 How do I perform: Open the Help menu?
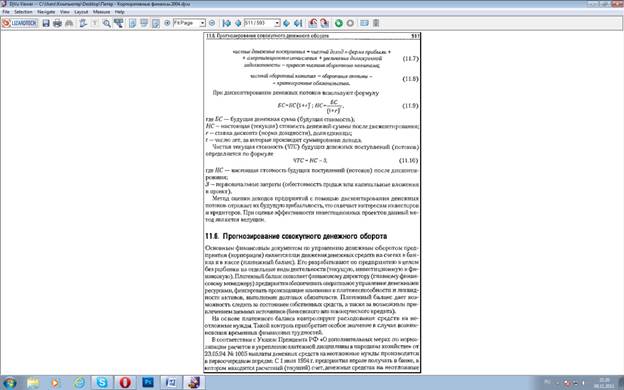[119, 12]
